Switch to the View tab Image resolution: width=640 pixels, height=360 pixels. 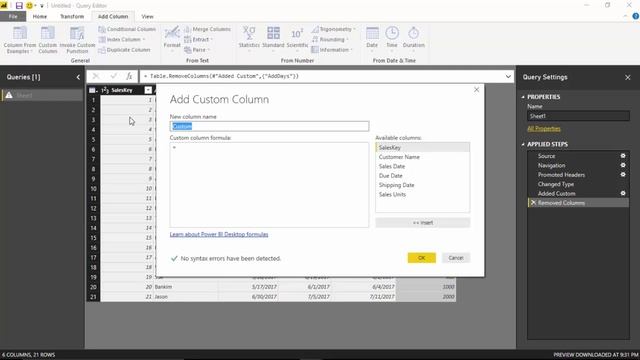[147, 16]
